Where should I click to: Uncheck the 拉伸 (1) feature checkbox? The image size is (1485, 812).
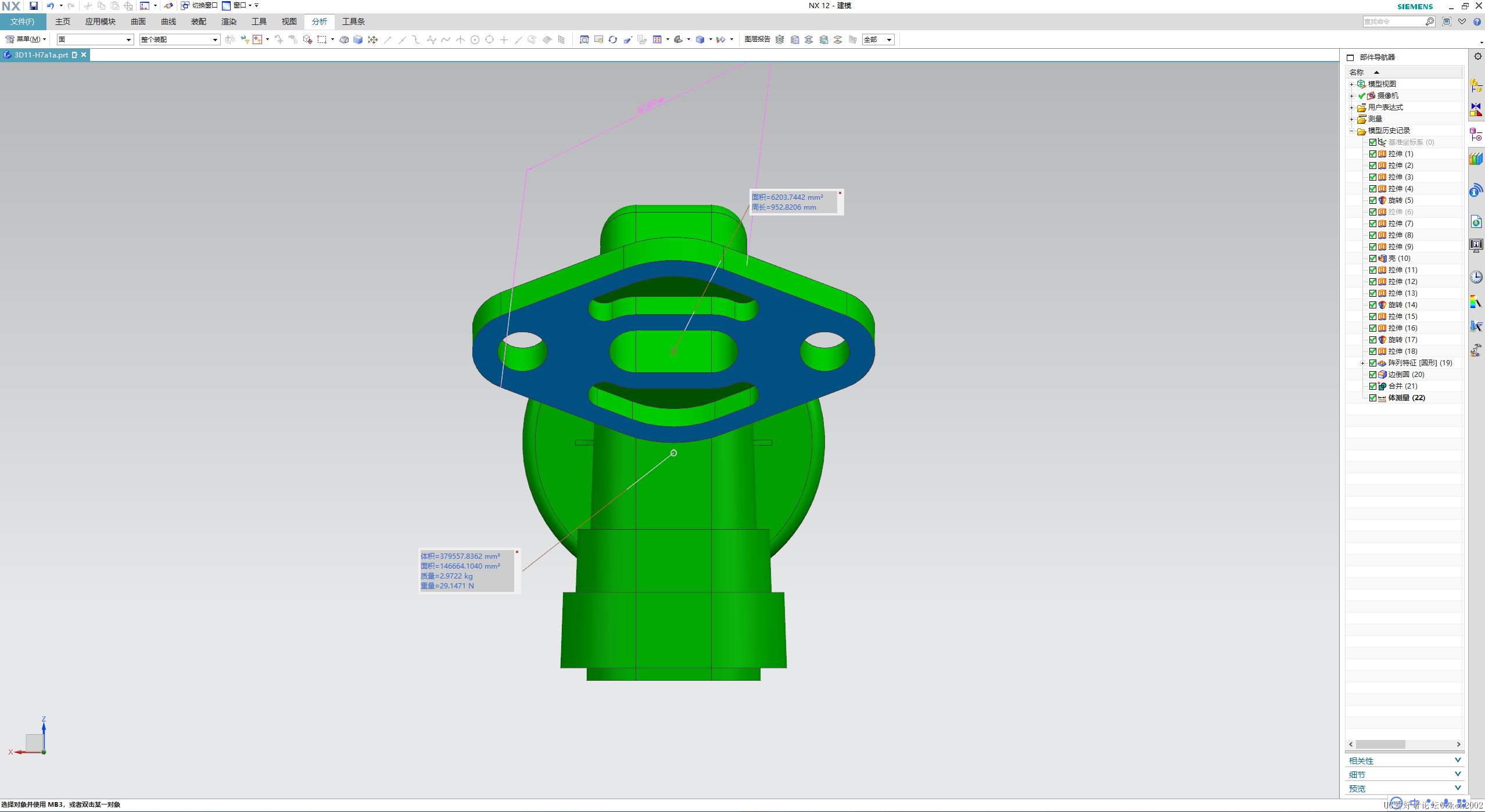1373,154
